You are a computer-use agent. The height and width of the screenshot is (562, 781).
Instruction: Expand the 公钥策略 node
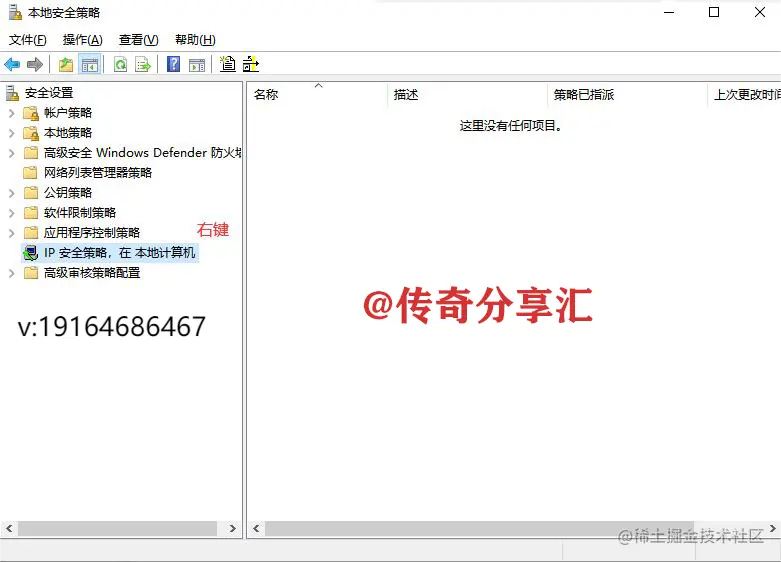coord(11,193)
